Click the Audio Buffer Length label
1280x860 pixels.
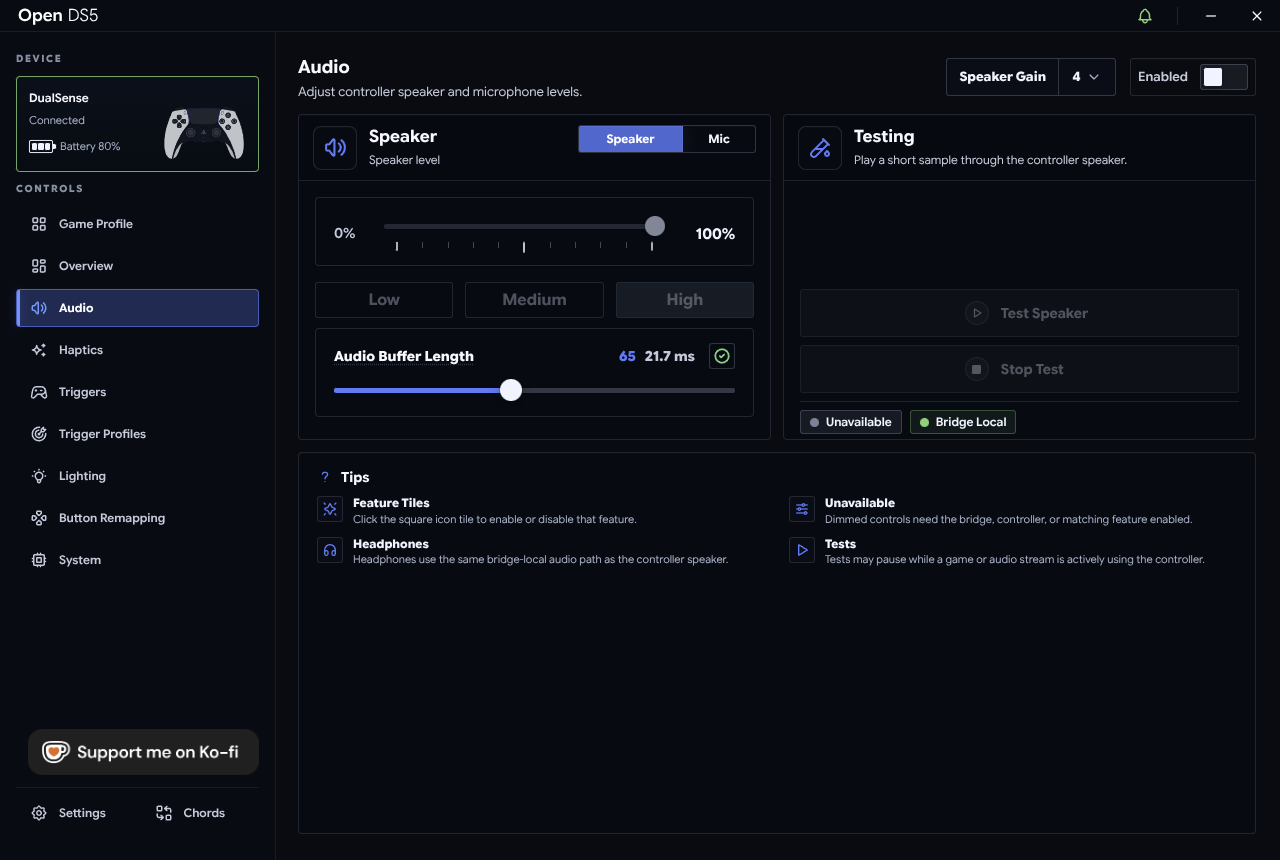[404, 356]
